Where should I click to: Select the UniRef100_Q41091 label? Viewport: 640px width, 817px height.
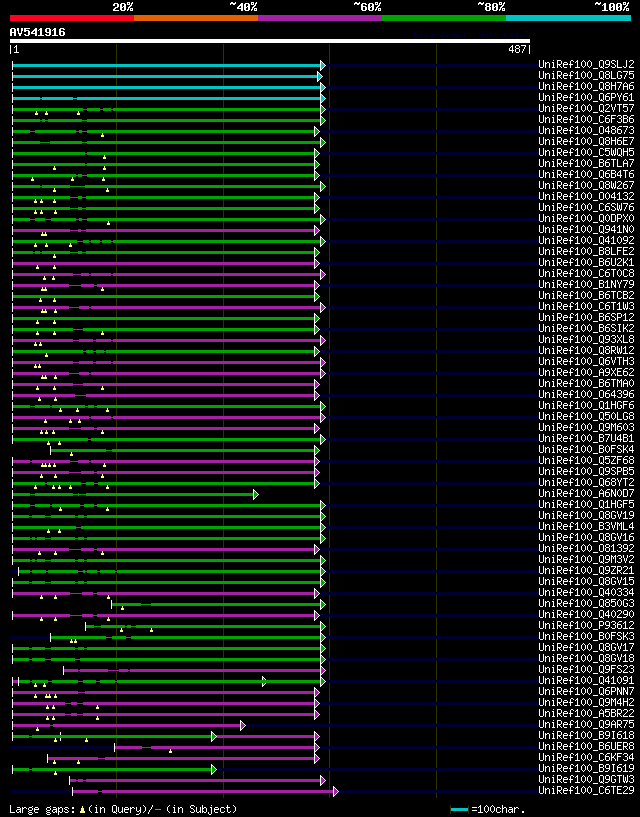pyautogui.click(x=586, y=680)
